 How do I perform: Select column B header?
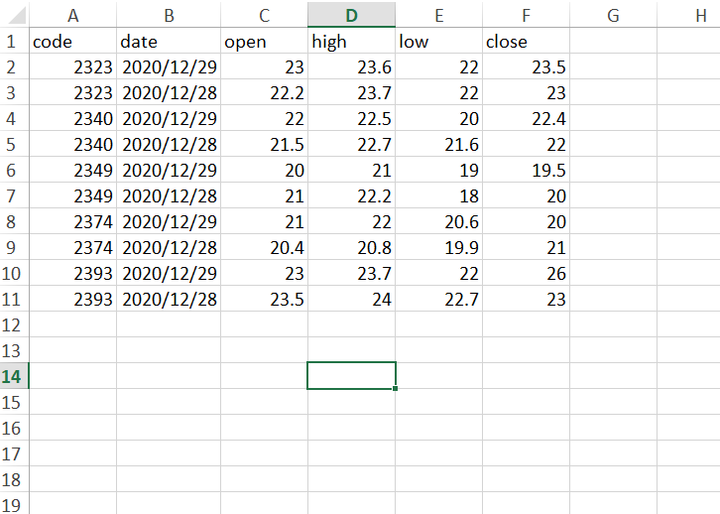click(169, 16)
